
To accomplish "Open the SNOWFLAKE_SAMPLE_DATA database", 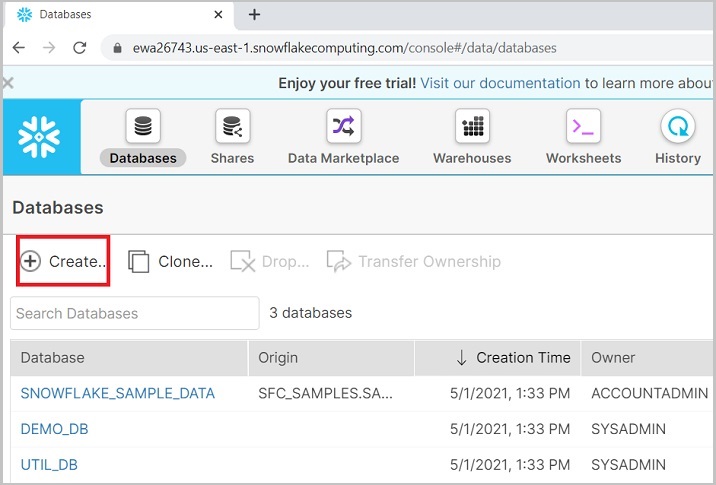I will tap(117, 393).
